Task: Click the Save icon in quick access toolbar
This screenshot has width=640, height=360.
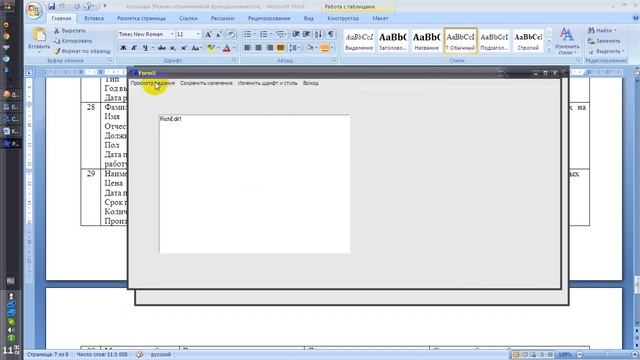Action: (x=51, y=7)
